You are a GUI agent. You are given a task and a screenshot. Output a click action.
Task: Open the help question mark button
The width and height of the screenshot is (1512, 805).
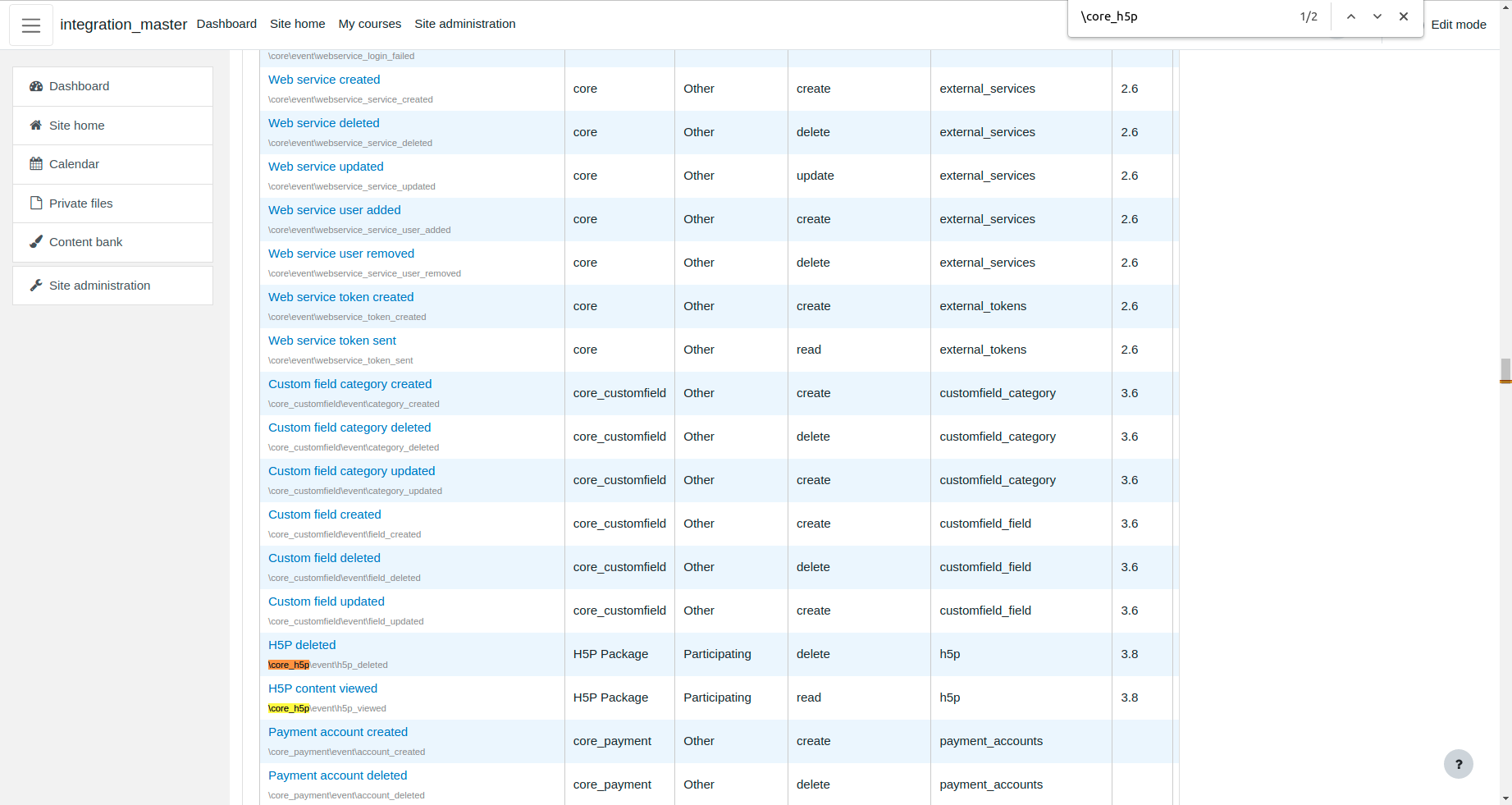(1459, 764)
